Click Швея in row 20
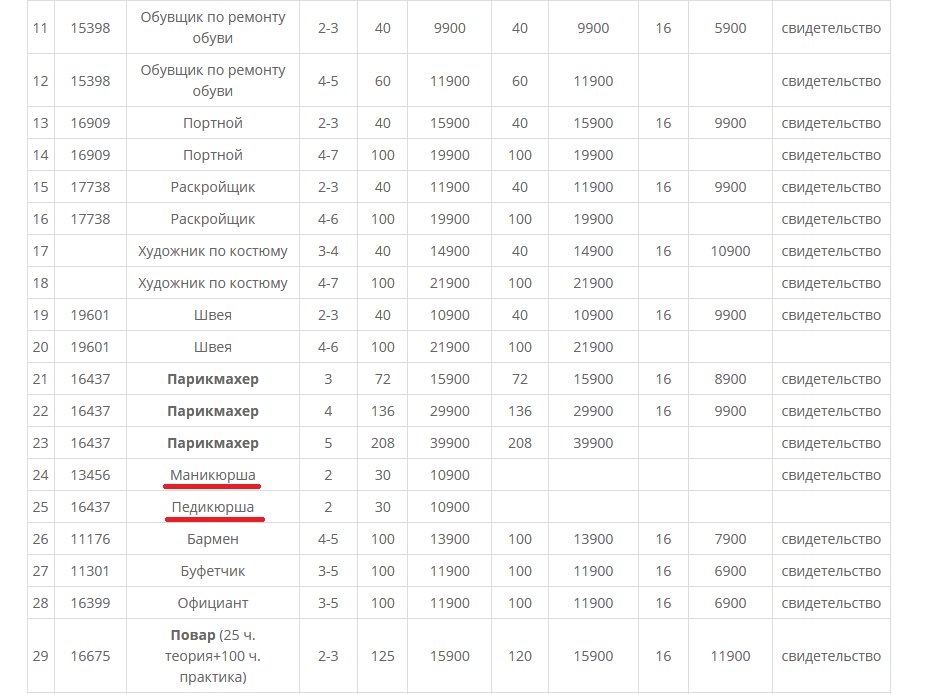This screenshot has height=694, width=931. tap(212, 347)
